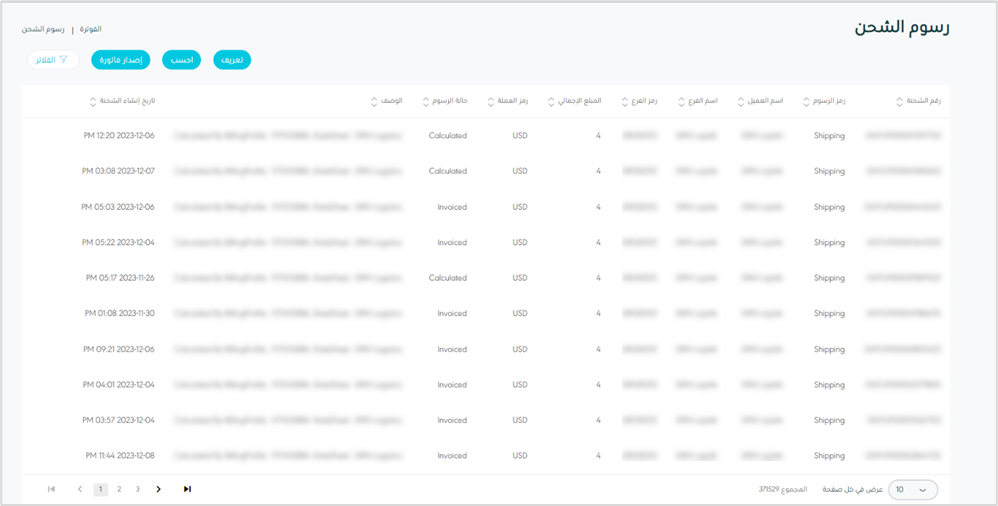This screenshot has width=998, height=506.
Task: Jump to last page icon
Action: [187, 489]
